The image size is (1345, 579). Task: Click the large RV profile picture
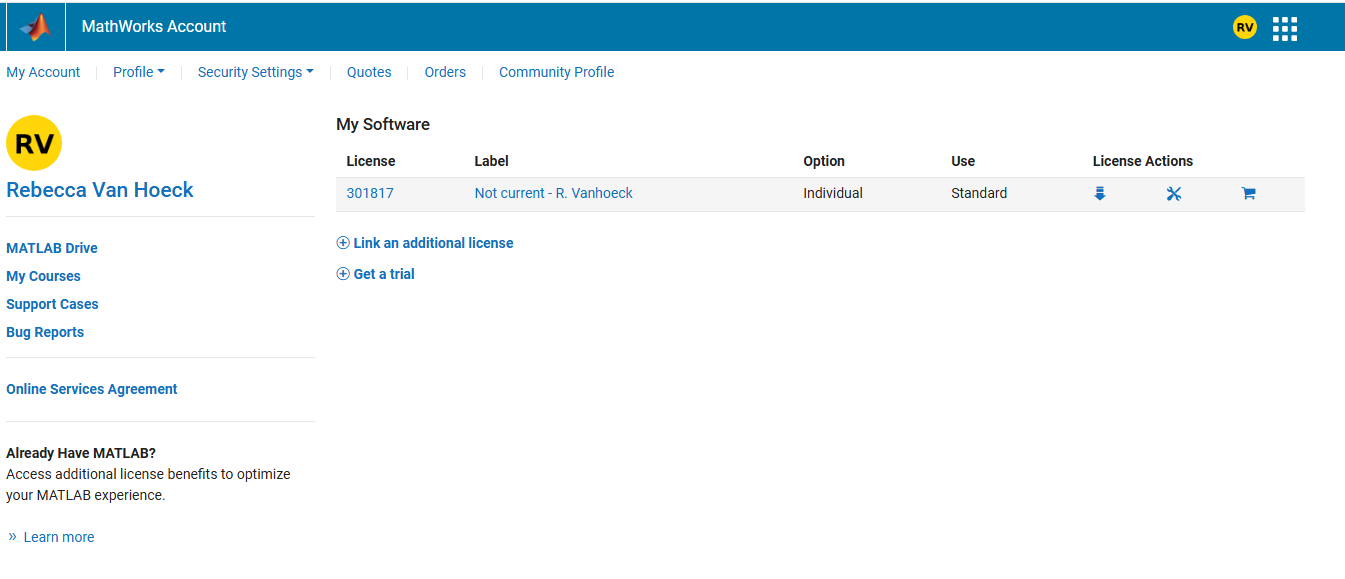tap(34, 143)
